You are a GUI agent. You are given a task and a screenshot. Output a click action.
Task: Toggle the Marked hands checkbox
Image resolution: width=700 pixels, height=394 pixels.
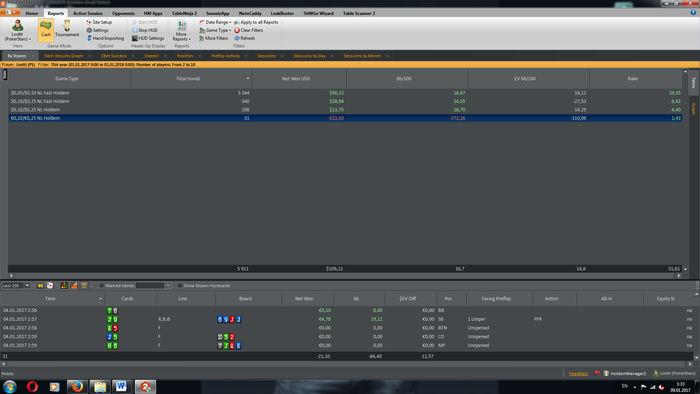click(x=101, y=286)
